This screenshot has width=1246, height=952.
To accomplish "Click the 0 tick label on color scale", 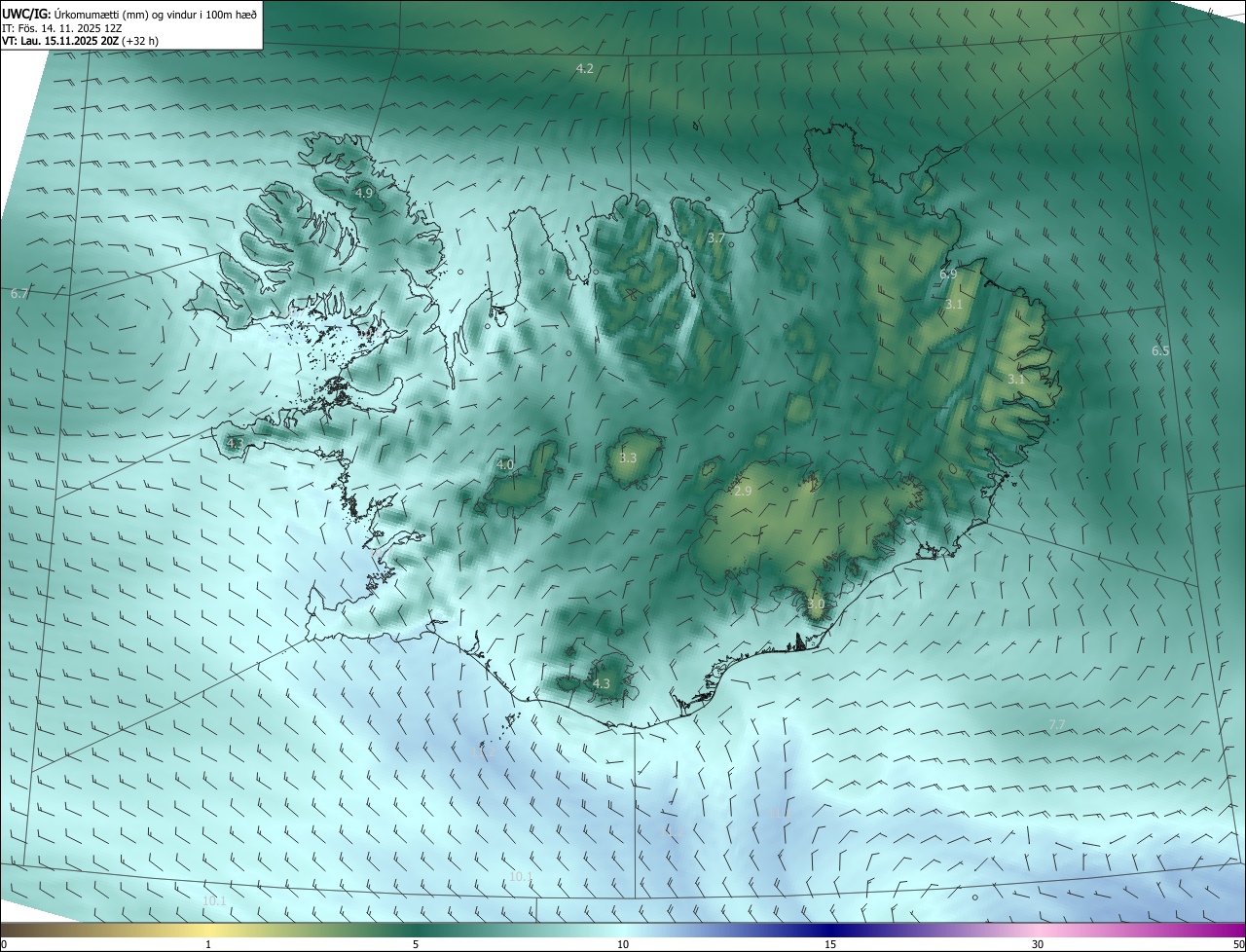I will coord(4,944).
